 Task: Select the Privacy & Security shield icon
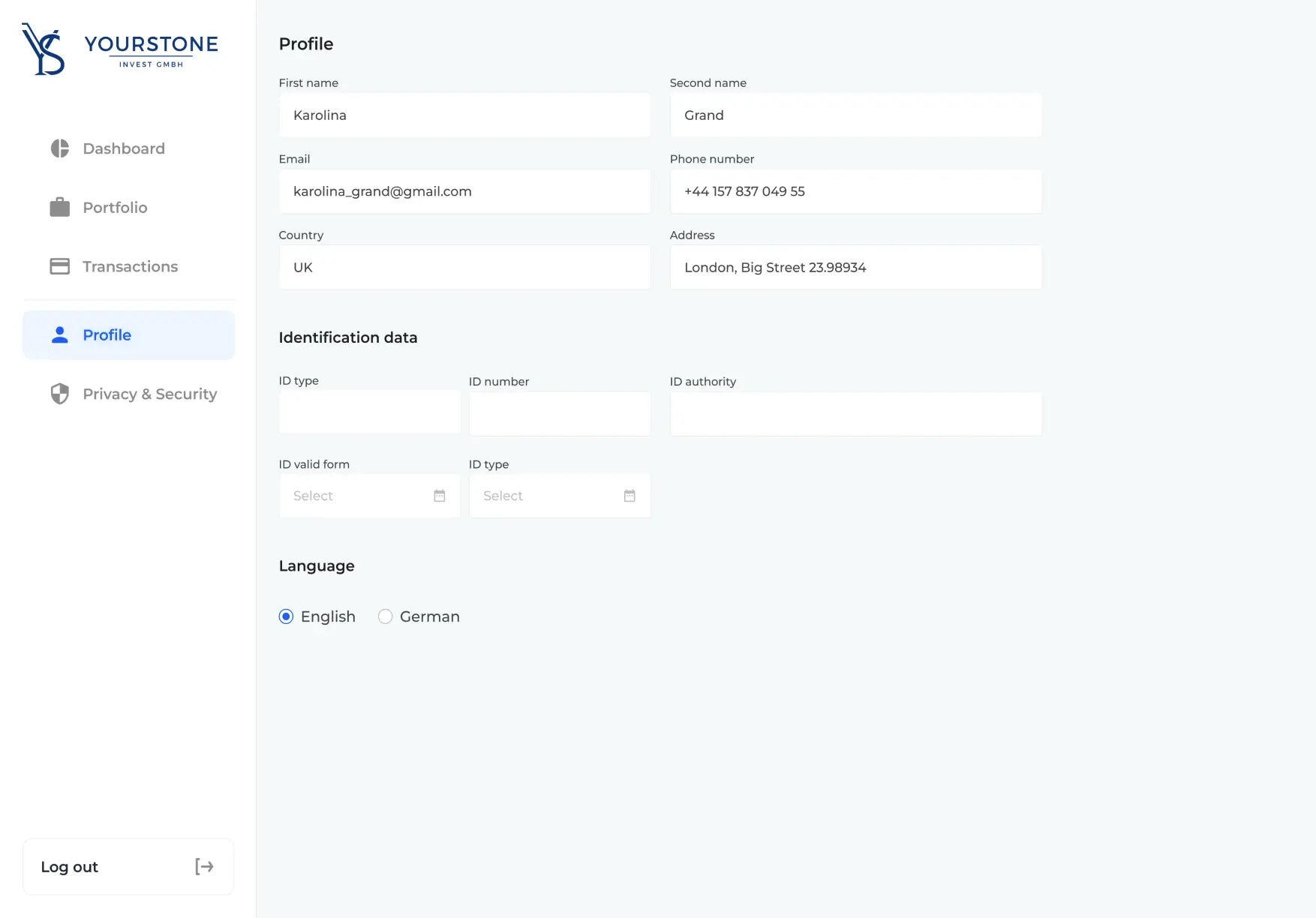pyautogui.click(x=59, y=394)
